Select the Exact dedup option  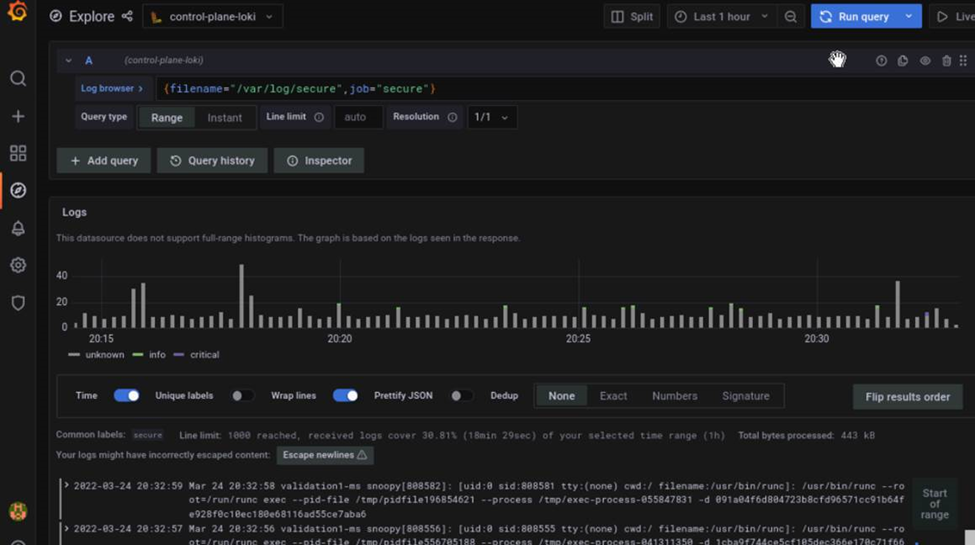pyautogui.click(x=613, y=396)
